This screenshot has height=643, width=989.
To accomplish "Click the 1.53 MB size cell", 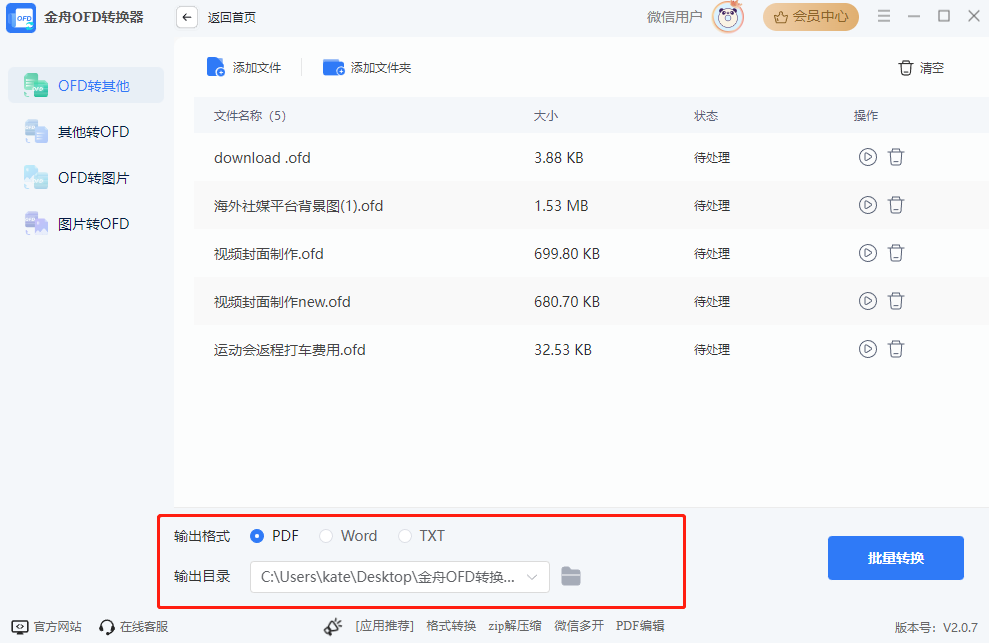I will click(x=561, y=206).
